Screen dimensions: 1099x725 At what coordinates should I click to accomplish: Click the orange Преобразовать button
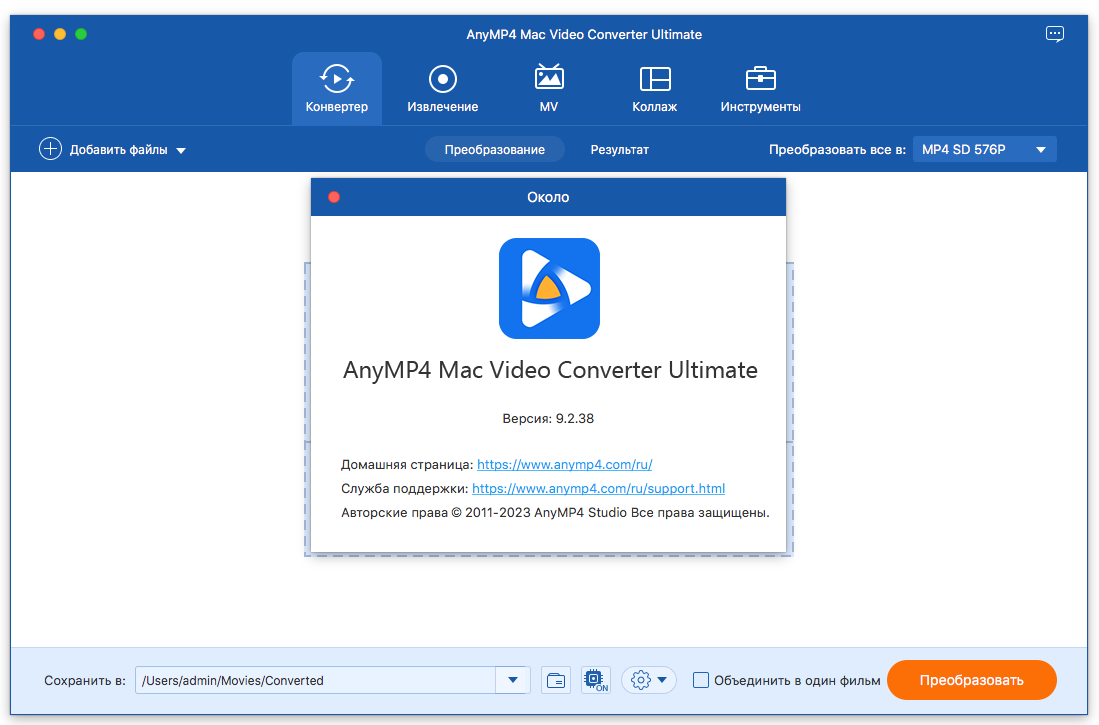click(971, 680)
